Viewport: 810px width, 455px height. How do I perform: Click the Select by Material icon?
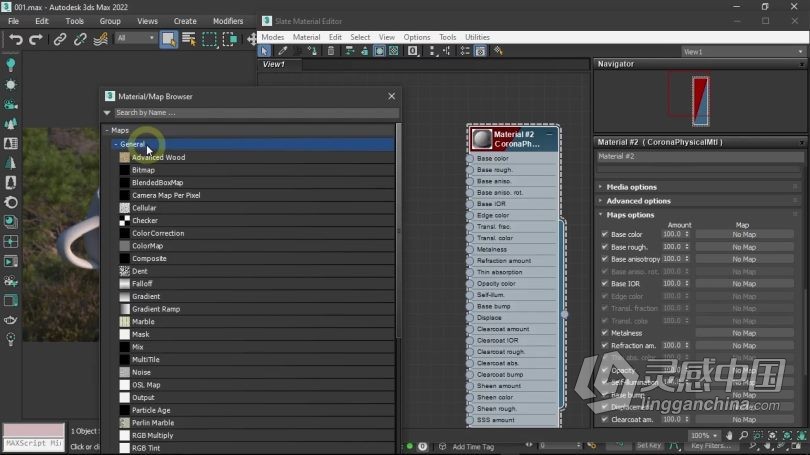(498, 51)
